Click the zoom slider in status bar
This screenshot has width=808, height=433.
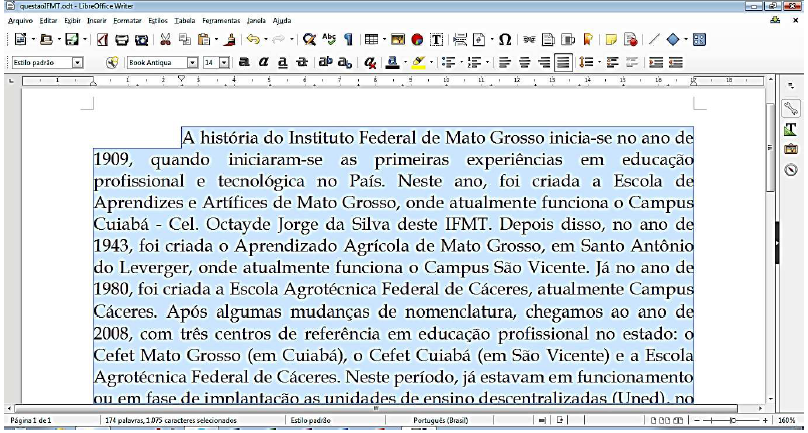coord(732,420)
